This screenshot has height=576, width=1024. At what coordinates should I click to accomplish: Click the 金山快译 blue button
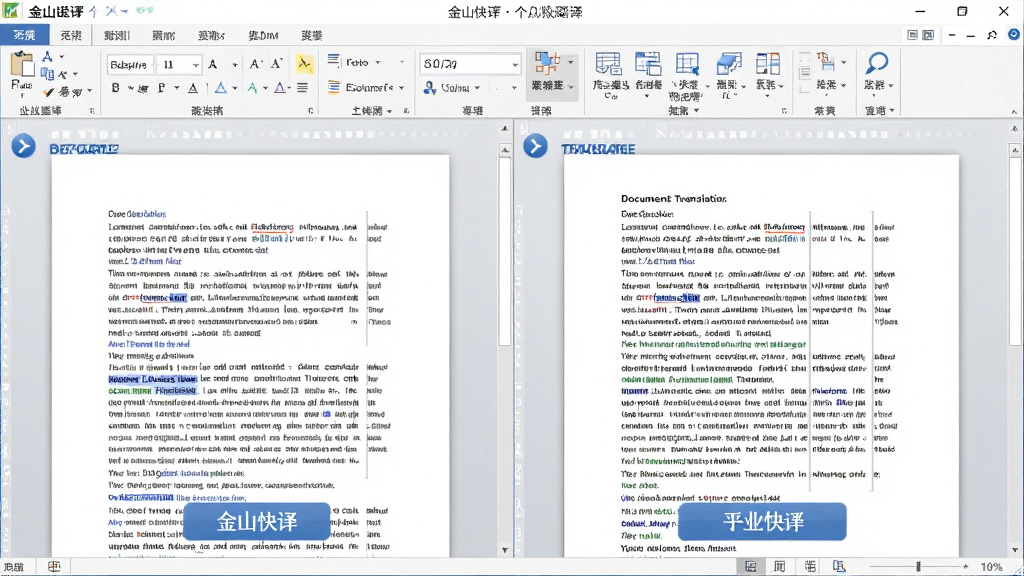pos(257,521)
